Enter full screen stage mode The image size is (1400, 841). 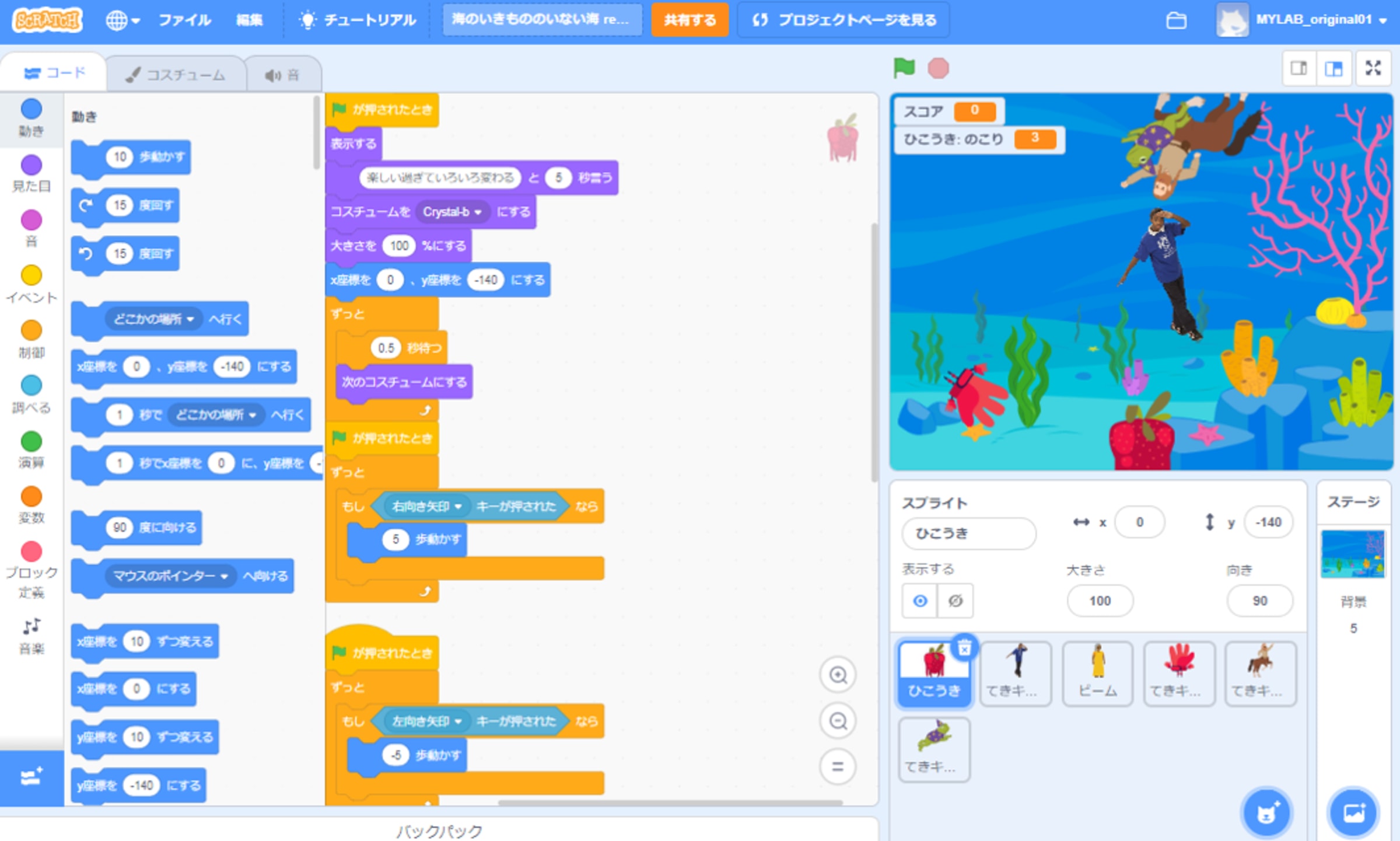[x=1373, y=69]
